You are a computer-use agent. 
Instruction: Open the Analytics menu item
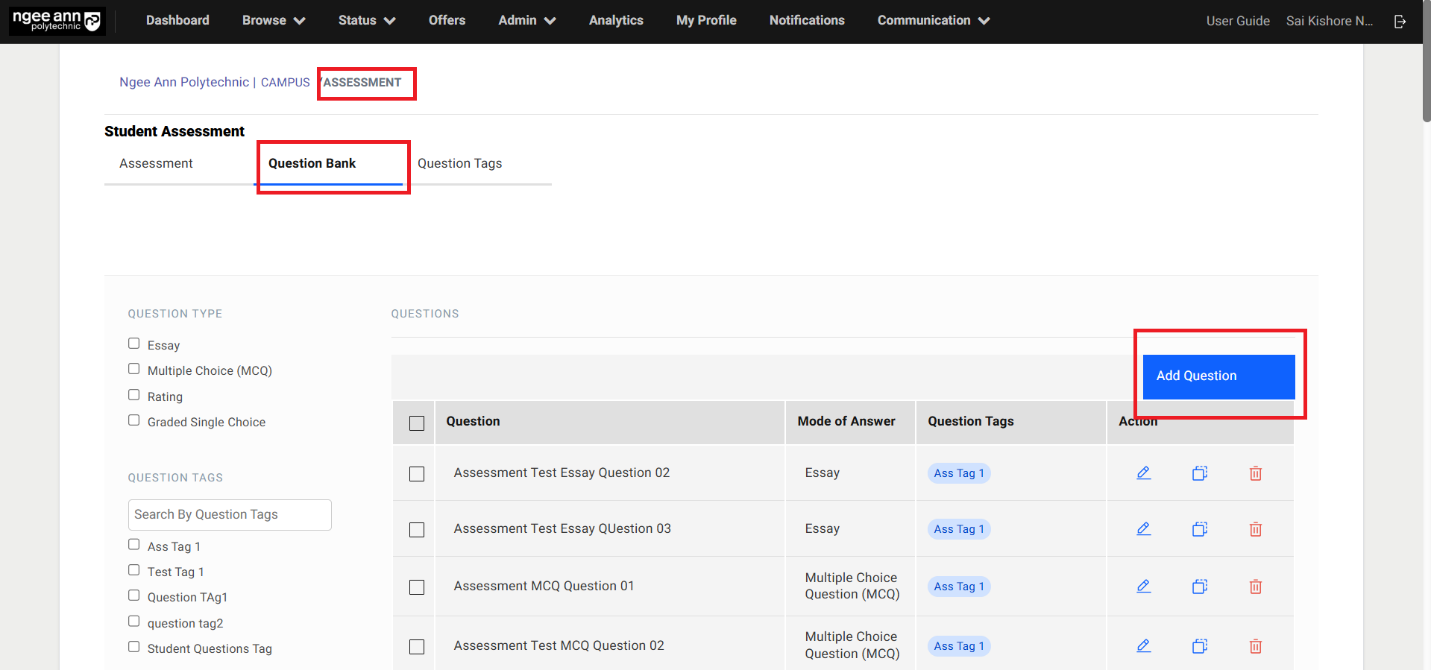616,21
